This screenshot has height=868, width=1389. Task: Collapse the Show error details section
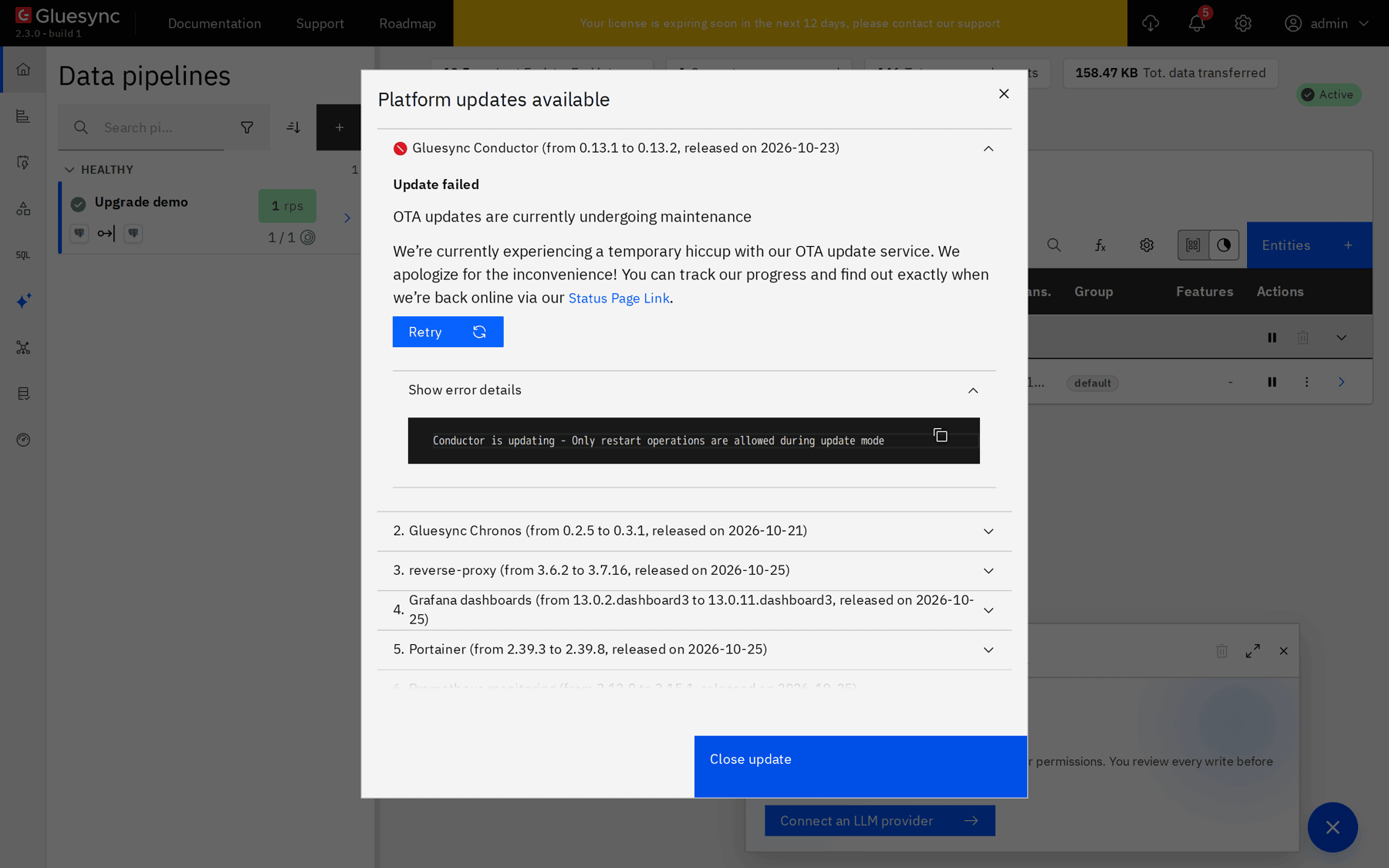(973, 390)
